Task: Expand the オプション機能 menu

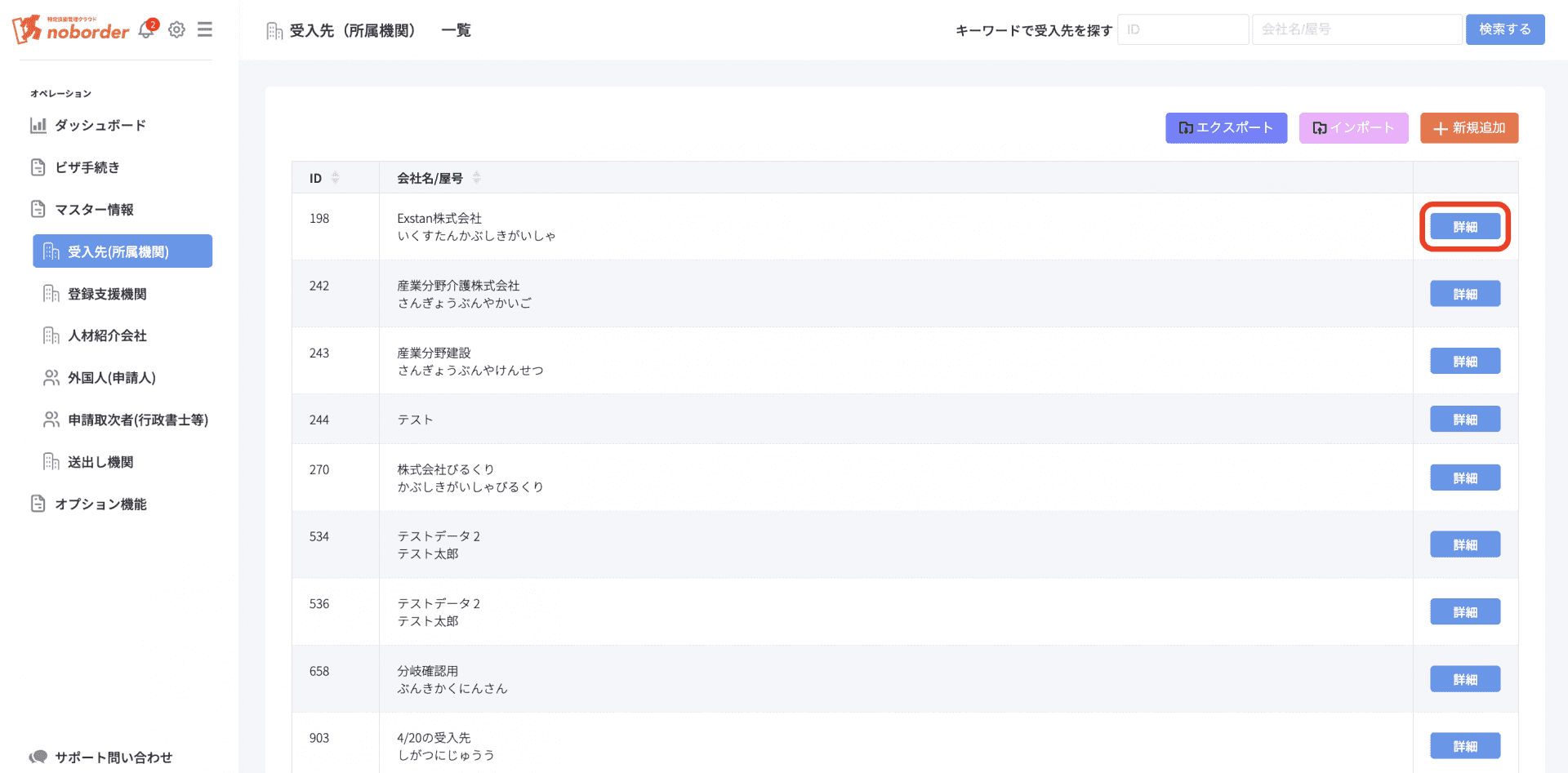Action: 100,504
